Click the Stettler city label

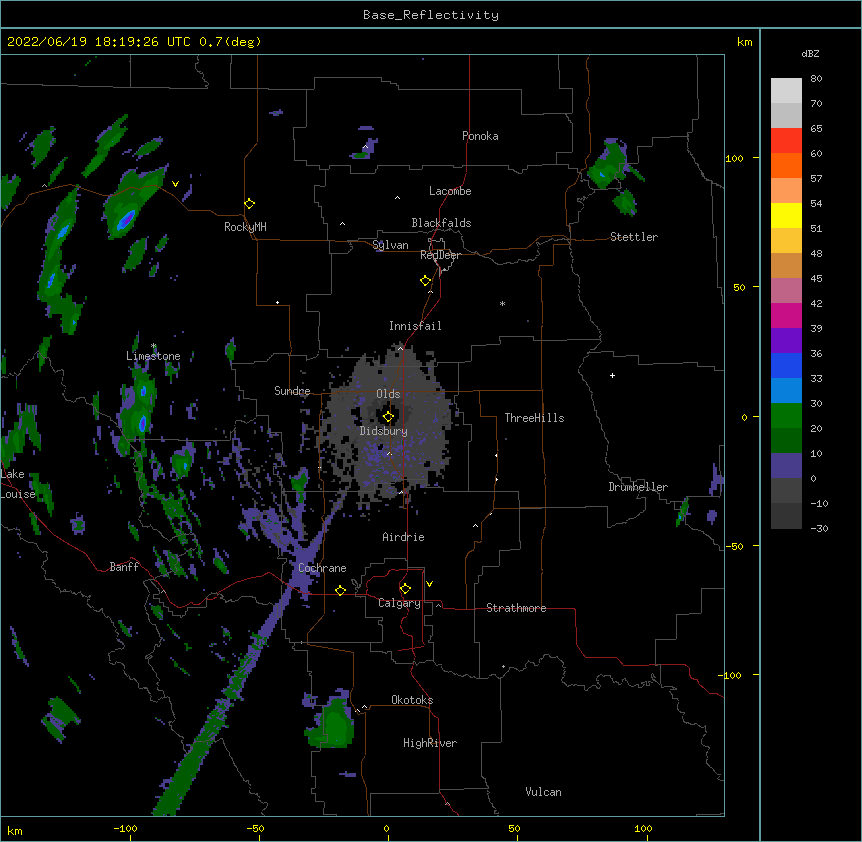click(x=633, y=237)
